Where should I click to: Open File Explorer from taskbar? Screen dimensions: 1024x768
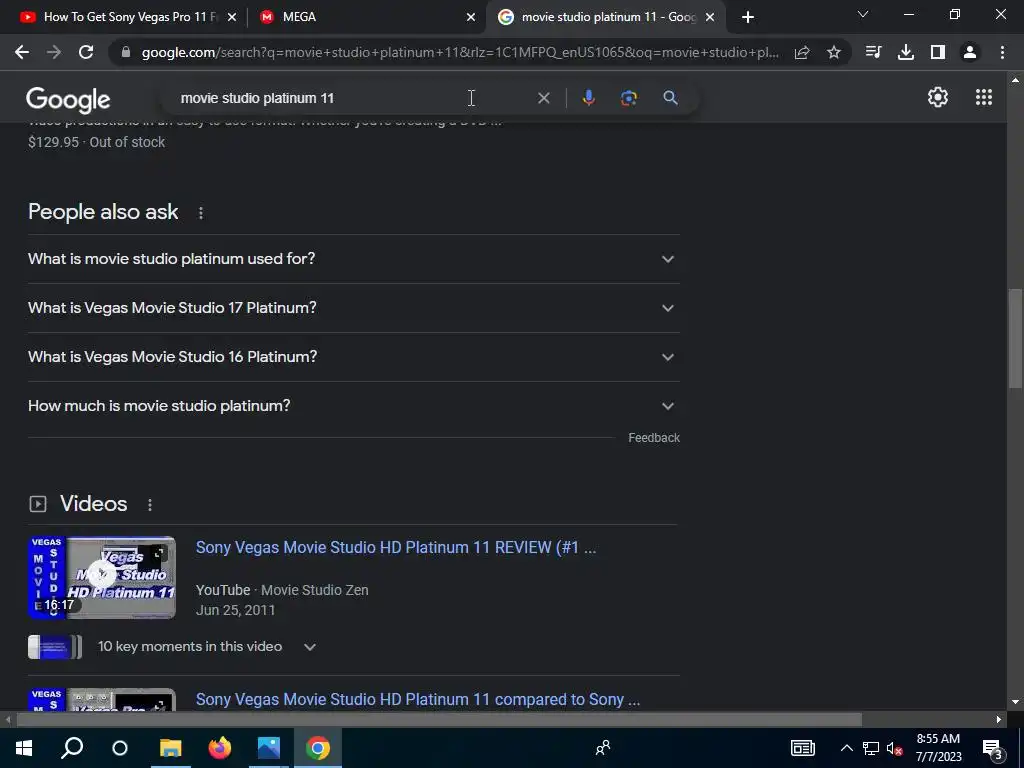pyautogui.click(x=170, y=748)
